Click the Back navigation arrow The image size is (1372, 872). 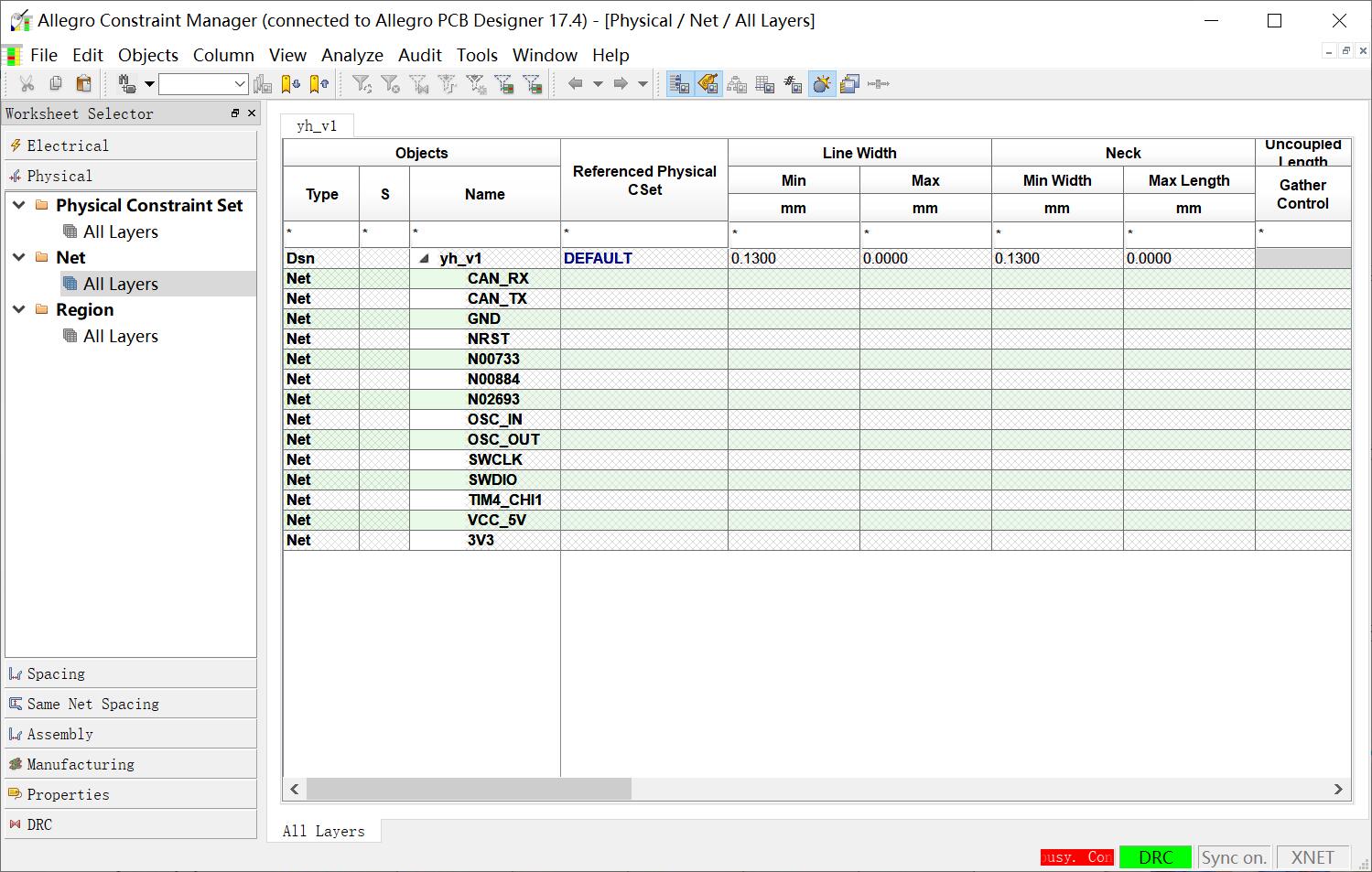(575, 84)
